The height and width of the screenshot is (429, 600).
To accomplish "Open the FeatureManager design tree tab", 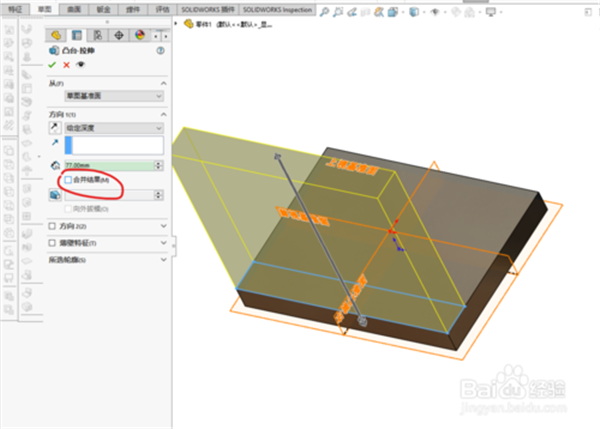I will pos(56,34).
